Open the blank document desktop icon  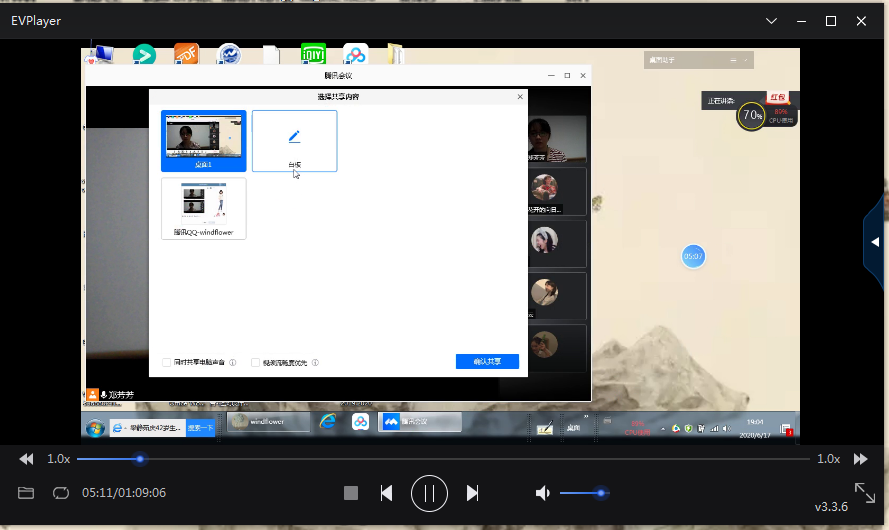coord(272,55)
